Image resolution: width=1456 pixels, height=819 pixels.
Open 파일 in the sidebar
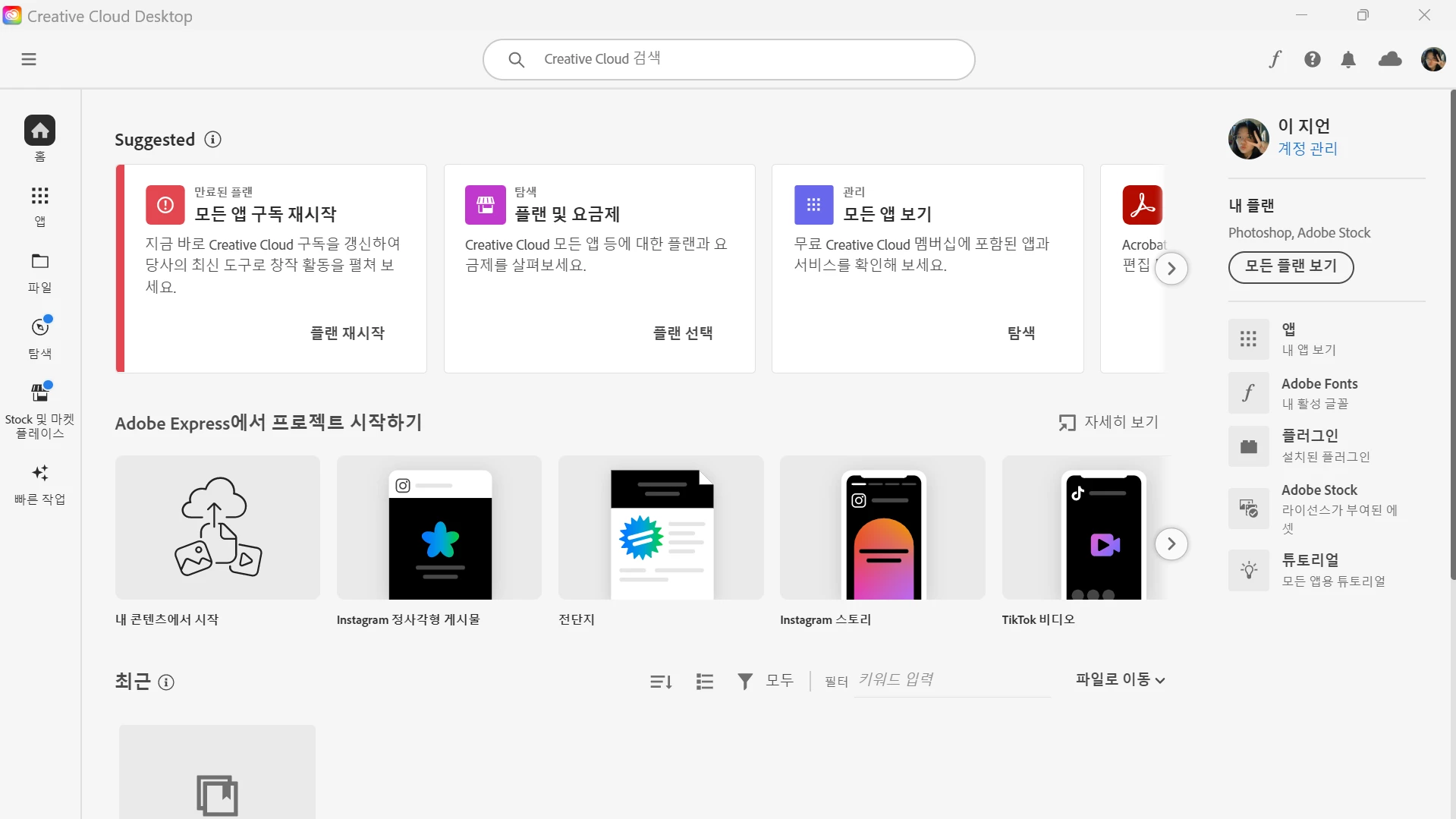(40, 272)
